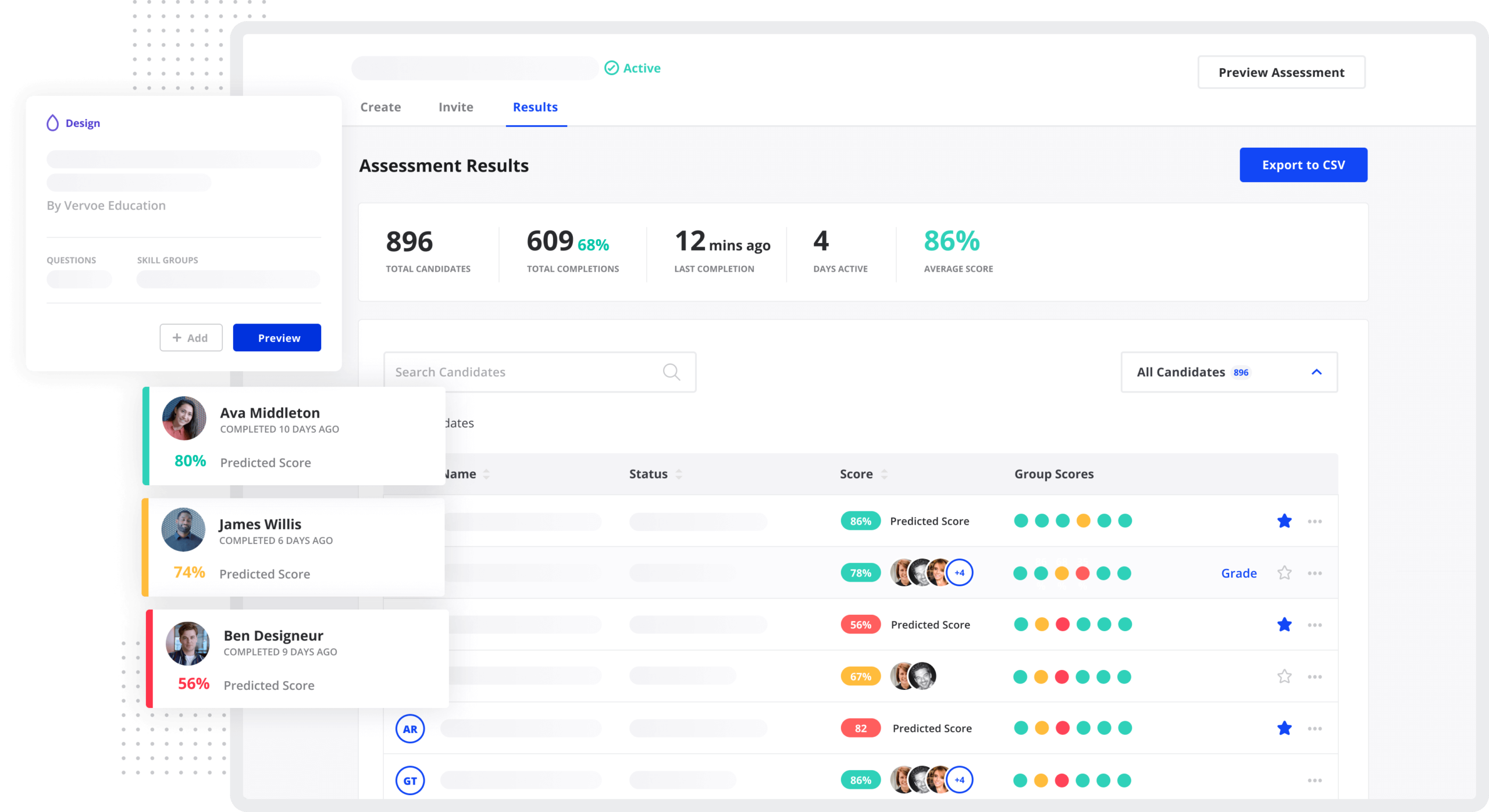The image size is (1489, 812).
Task: Click the red group score dot in 78% row
Action: [x=1082, y=574]
